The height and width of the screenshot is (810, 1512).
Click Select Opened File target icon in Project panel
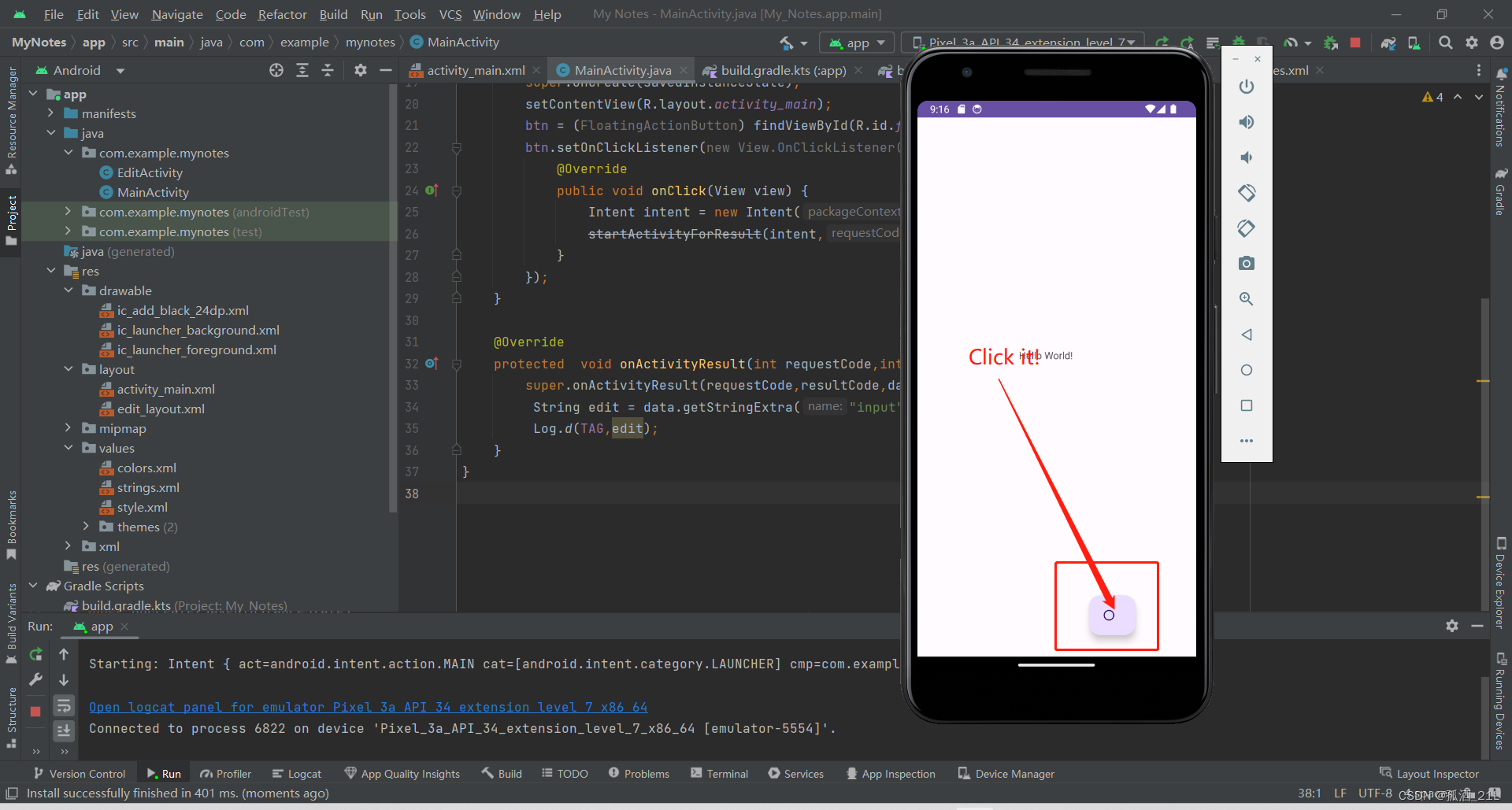click(x=276, y=70)
